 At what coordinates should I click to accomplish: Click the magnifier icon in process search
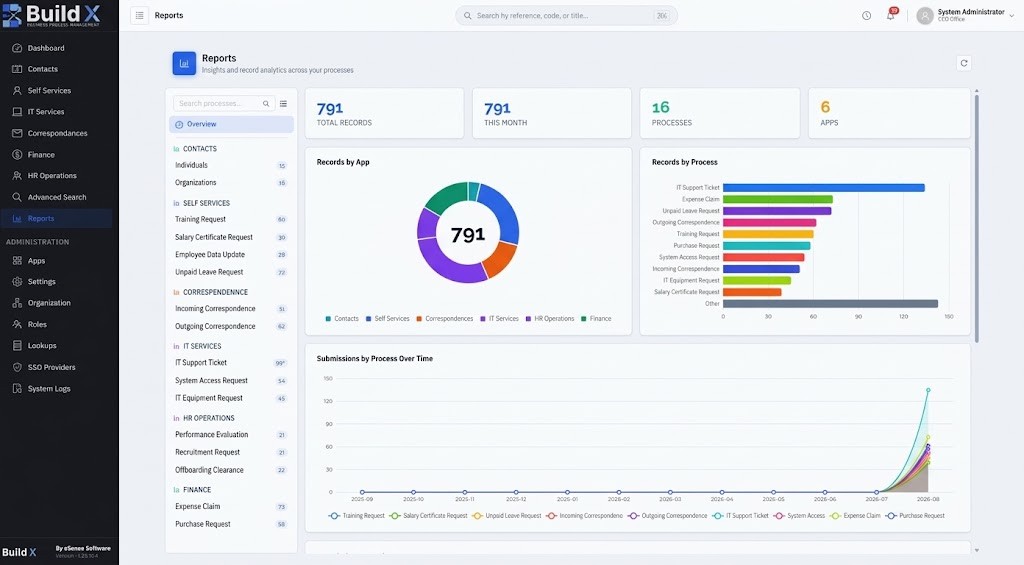click(266, 103)
